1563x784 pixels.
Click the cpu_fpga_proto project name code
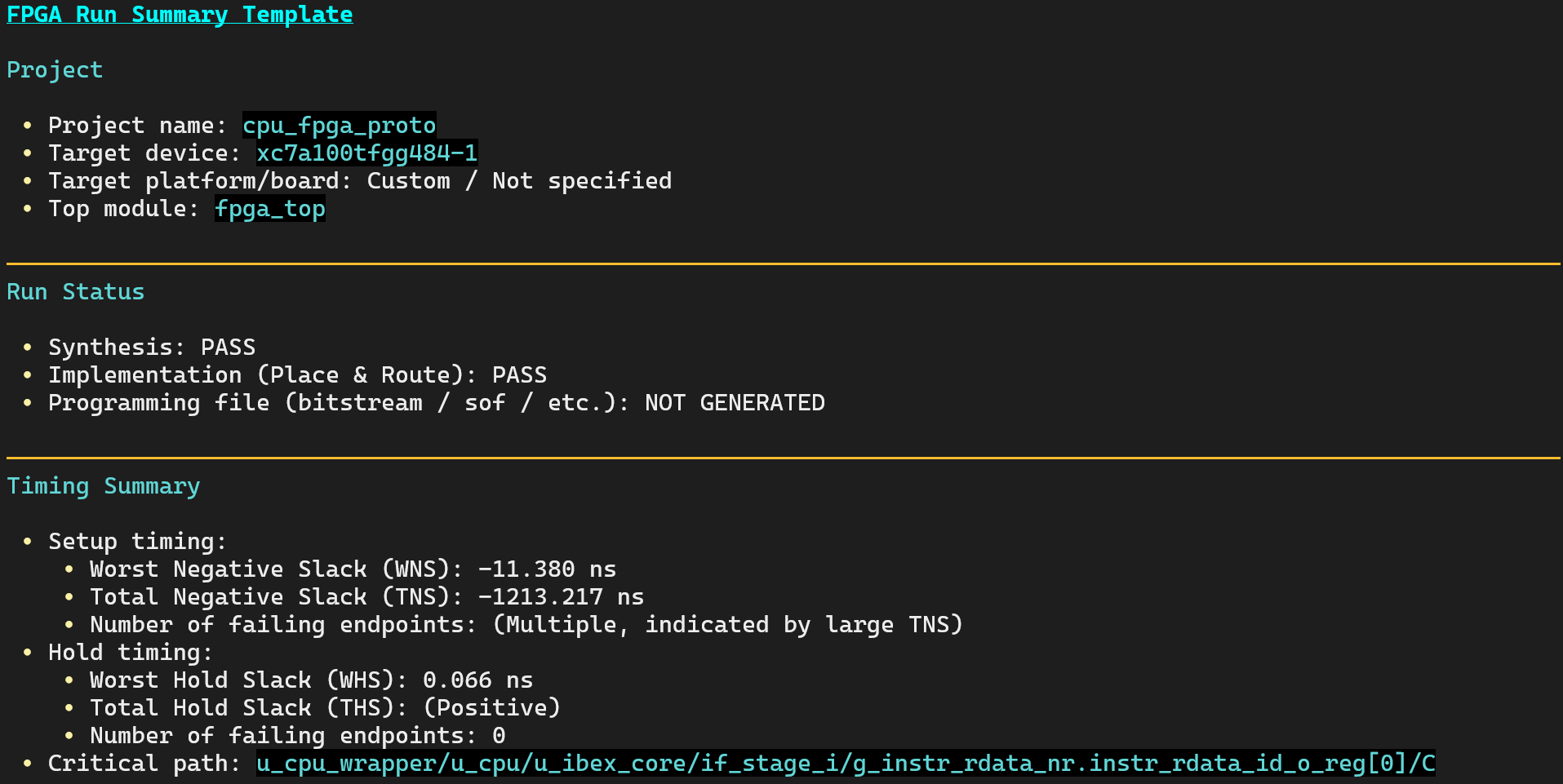click(x=340, y=126)
